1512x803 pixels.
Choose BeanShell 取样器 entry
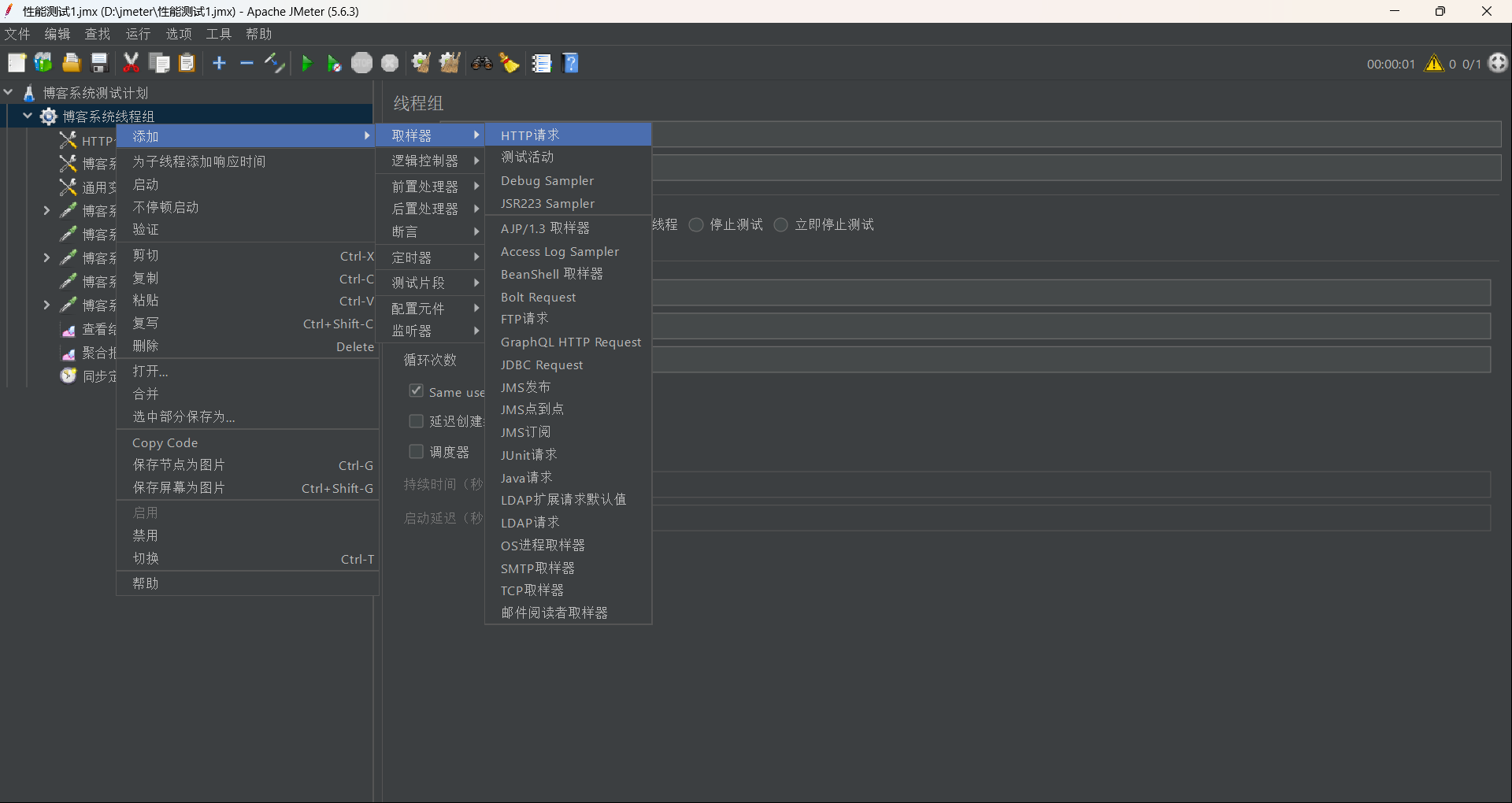tap(569, 274)
